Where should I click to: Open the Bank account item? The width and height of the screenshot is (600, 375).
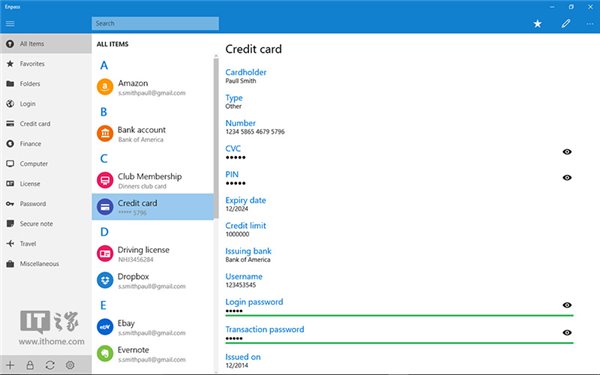click(153, 134)
